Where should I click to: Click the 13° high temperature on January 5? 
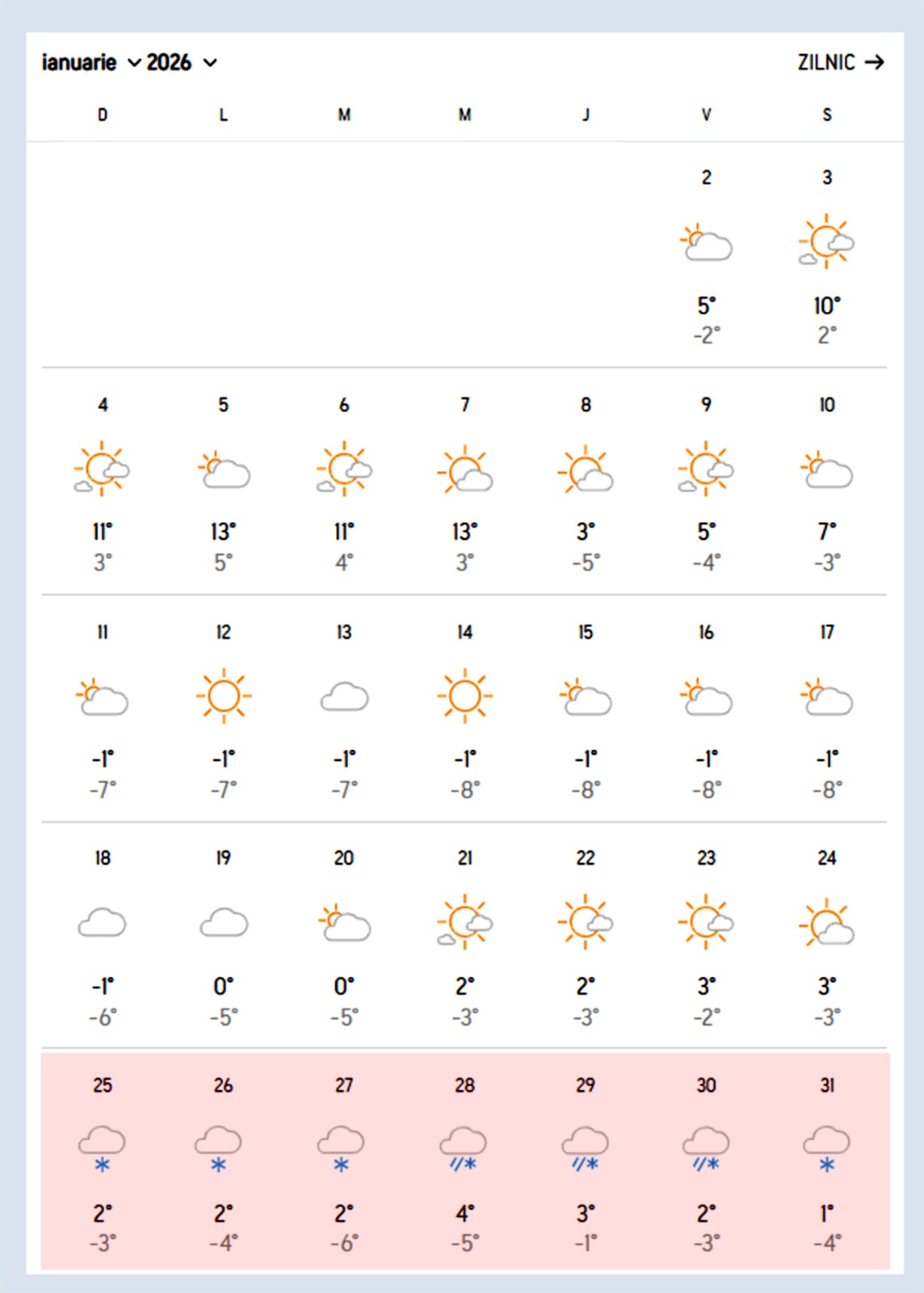coord(223,532)
